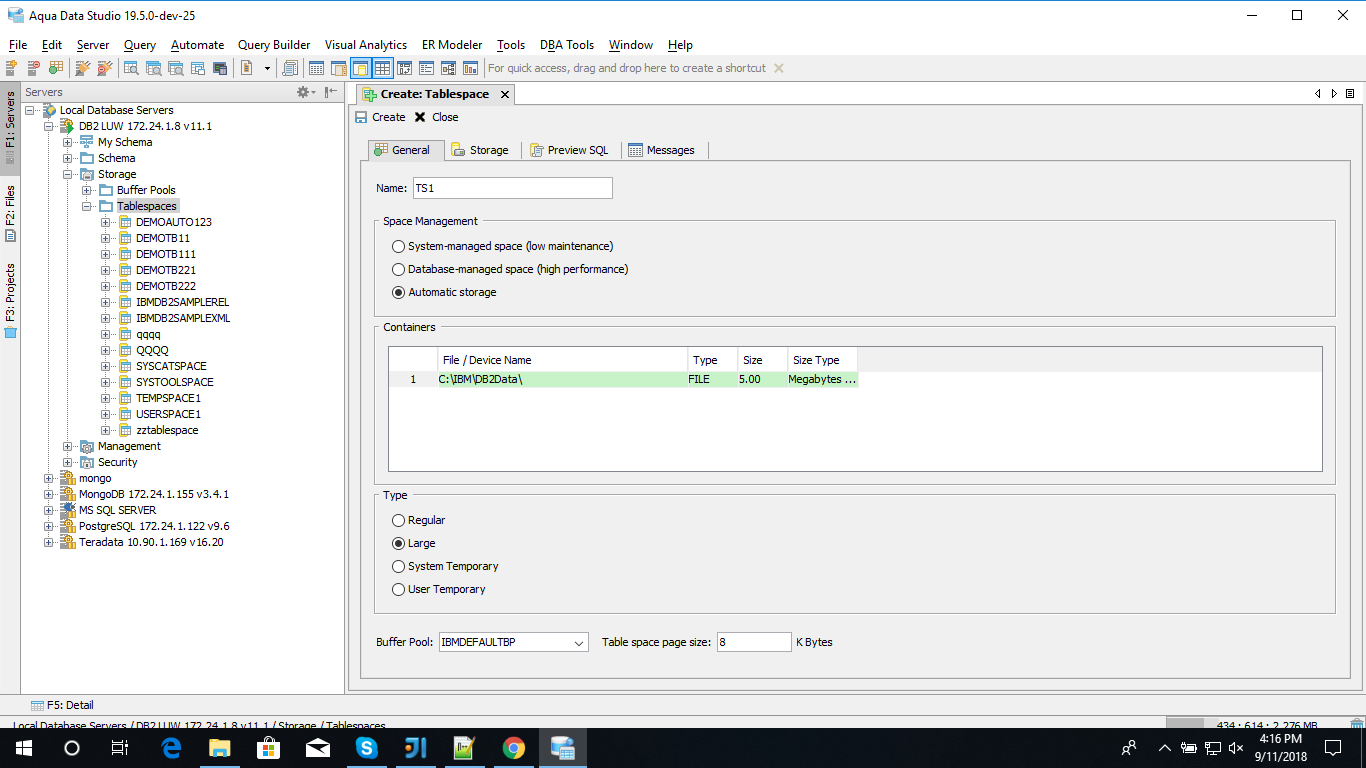Click the connect plug toolbar icon
This screenshot has width=1366, height=768.
tap(82, 68)
